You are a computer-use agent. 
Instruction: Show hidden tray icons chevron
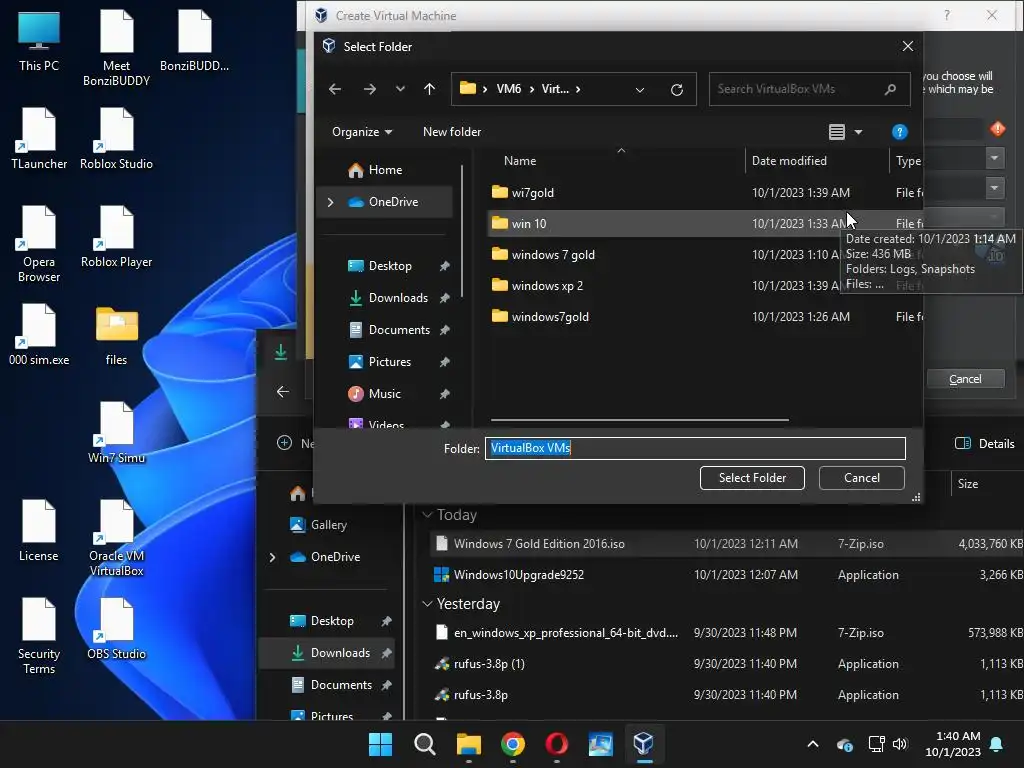click(813, 744)
